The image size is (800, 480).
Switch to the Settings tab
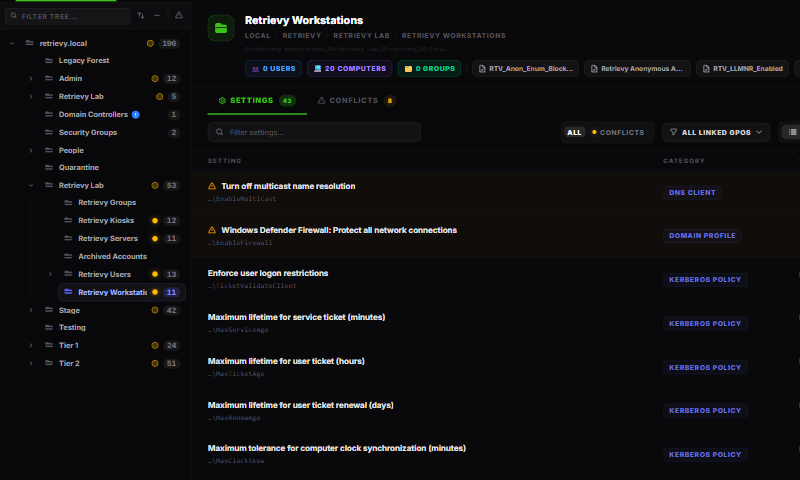[257, 100]
